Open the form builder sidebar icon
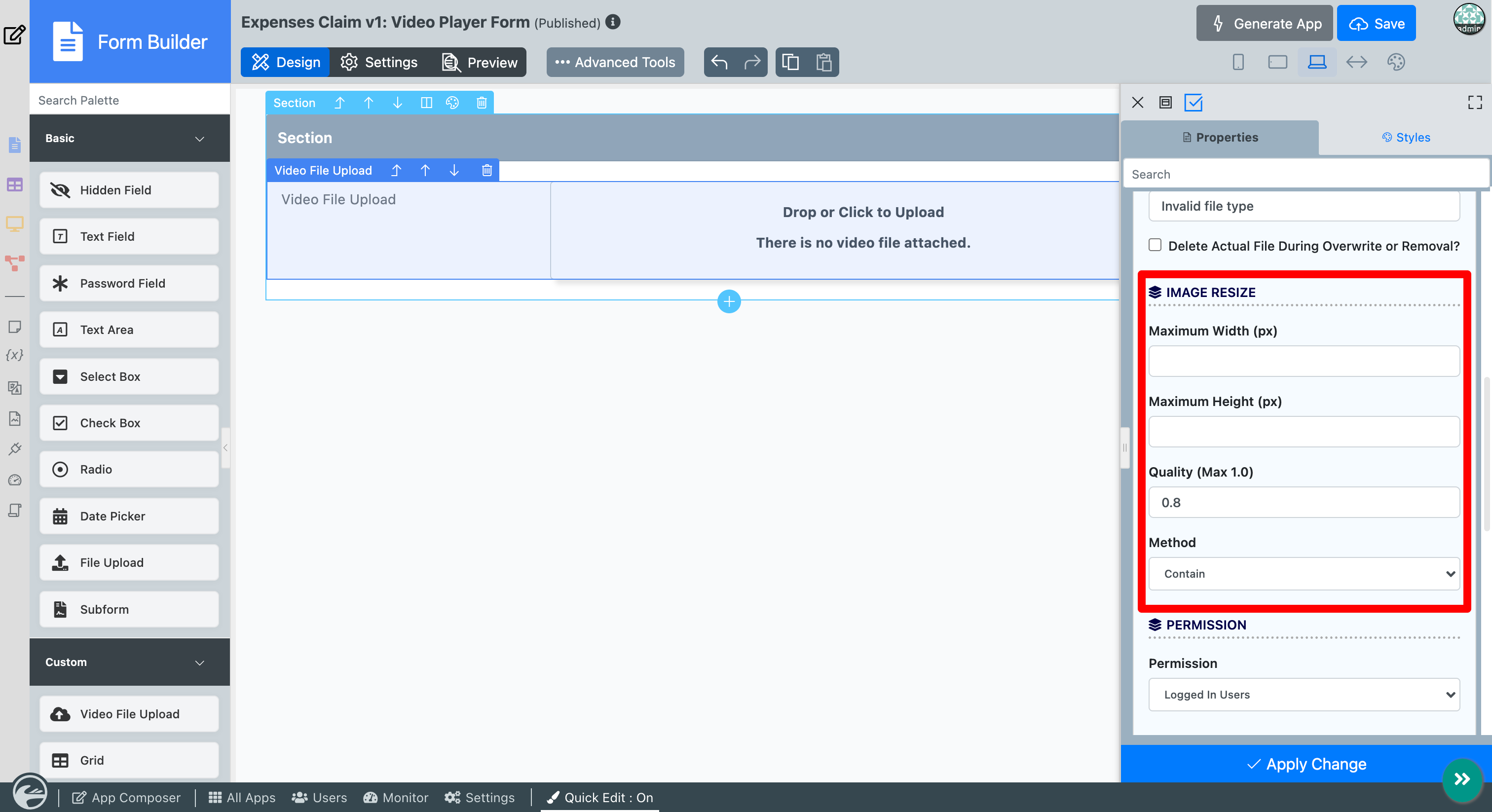1492x812 pixels. [14, 144]
